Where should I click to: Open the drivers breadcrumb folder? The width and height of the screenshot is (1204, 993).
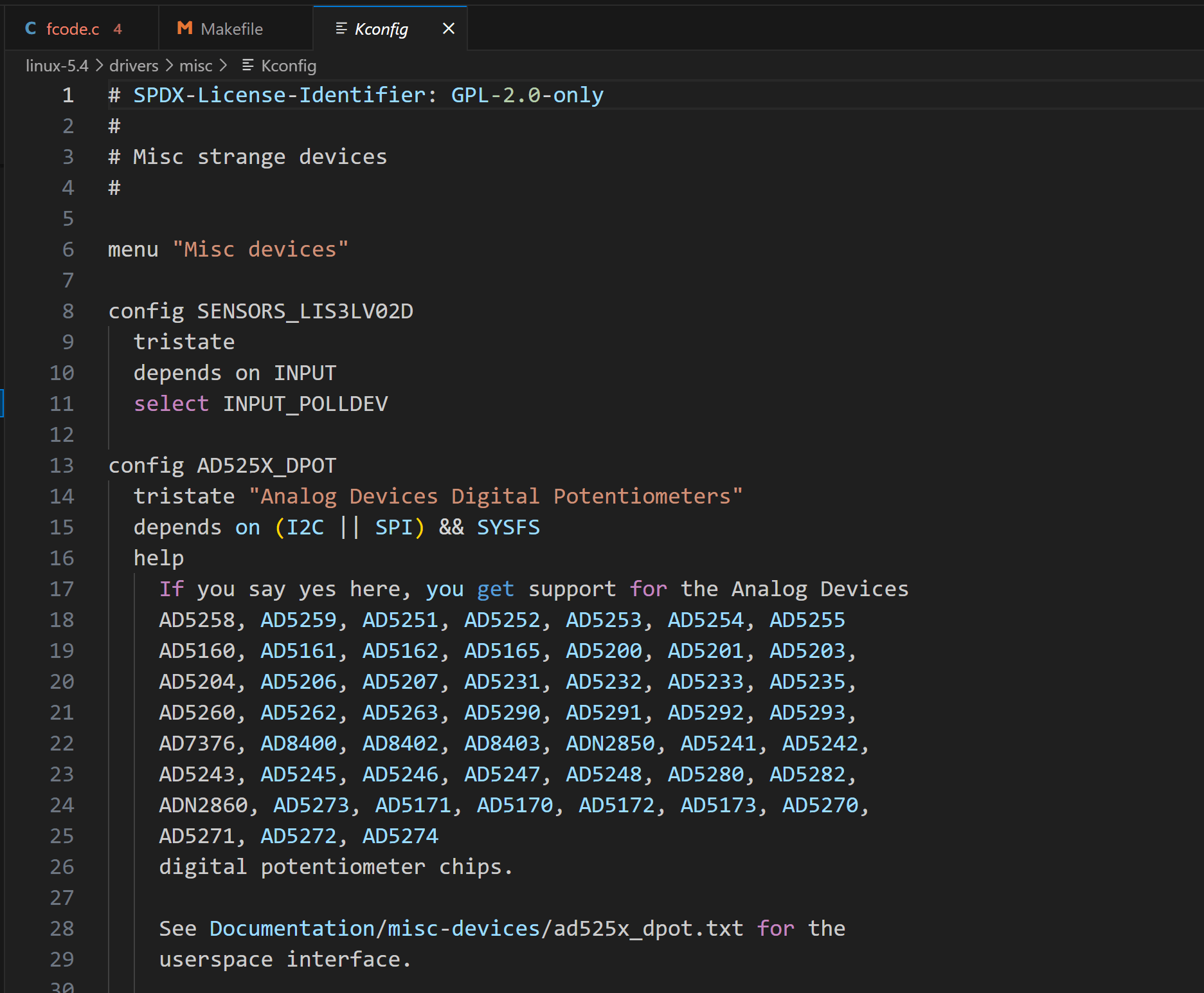click(x=134, y=66)
